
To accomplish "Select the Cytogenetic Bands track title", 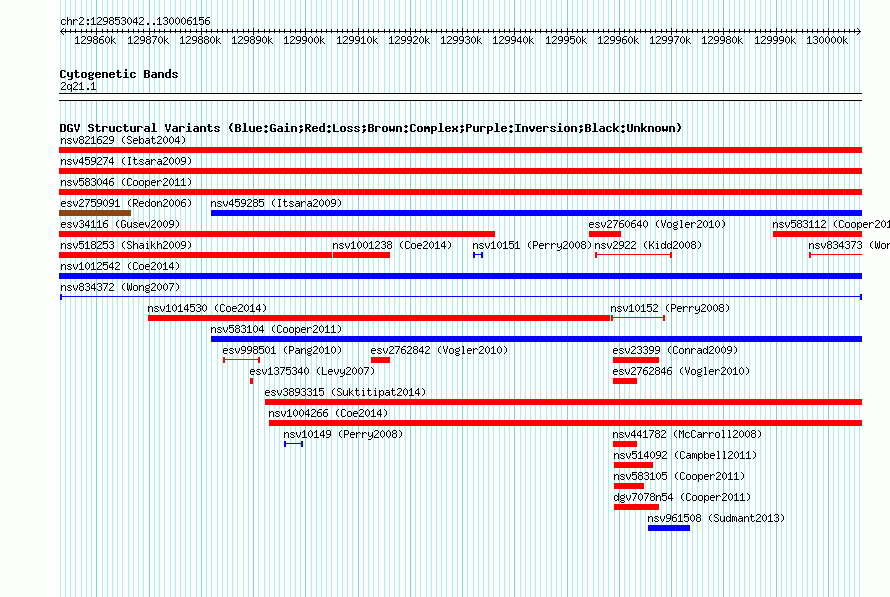I will point(119,74).
